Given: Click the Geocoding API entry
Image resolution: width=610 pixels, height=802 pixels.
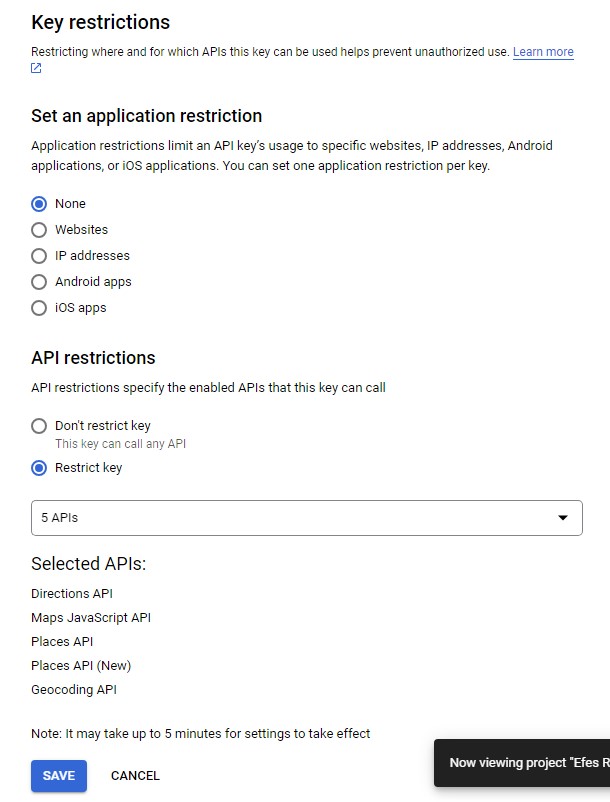Looking at the screenshot, I should (x=74, y=690).
